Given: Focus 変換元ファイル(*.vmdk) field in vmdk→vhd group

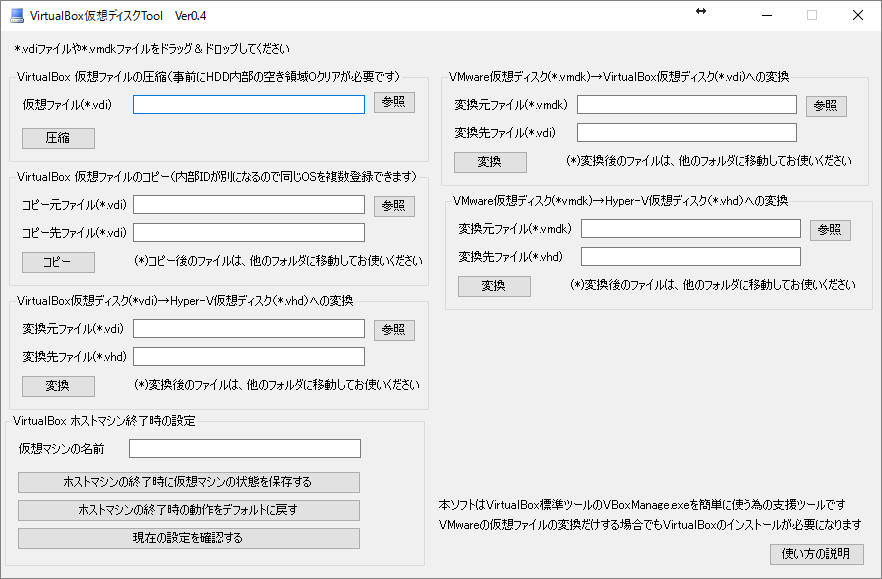Looking at the screenshot, I should point(691,228).
